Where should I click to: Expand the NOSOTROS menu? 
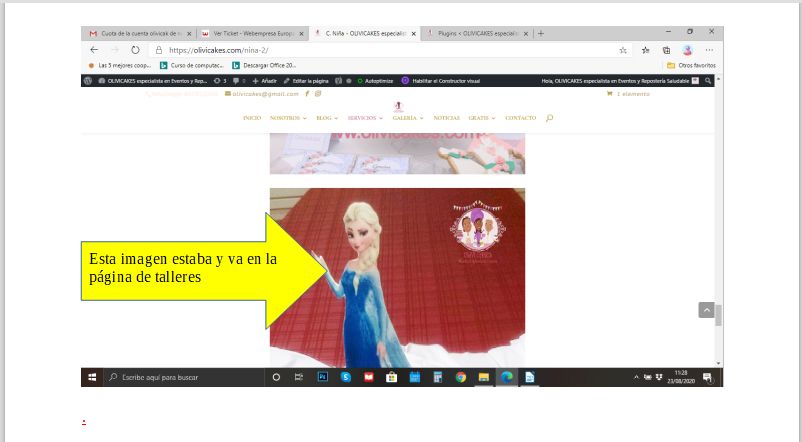[x=288, y=118]
